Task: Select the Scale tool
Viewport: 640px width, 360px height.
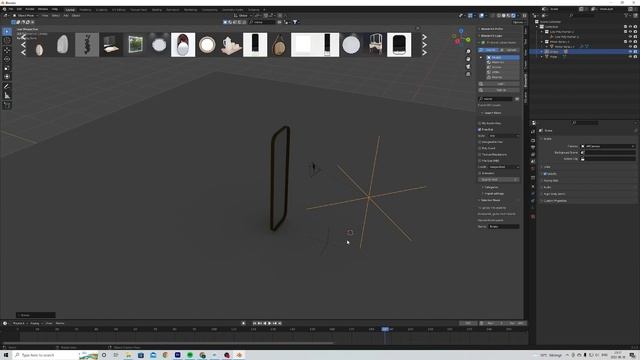Action: click(7, 68)
